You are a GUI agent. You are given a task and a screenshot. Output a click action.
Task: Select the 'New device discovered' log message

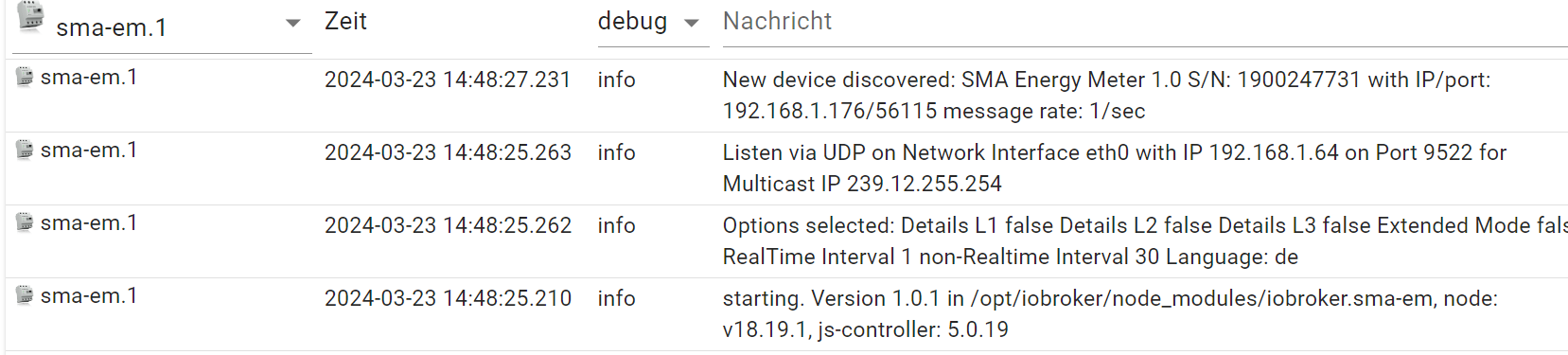tap(1106, 95)
